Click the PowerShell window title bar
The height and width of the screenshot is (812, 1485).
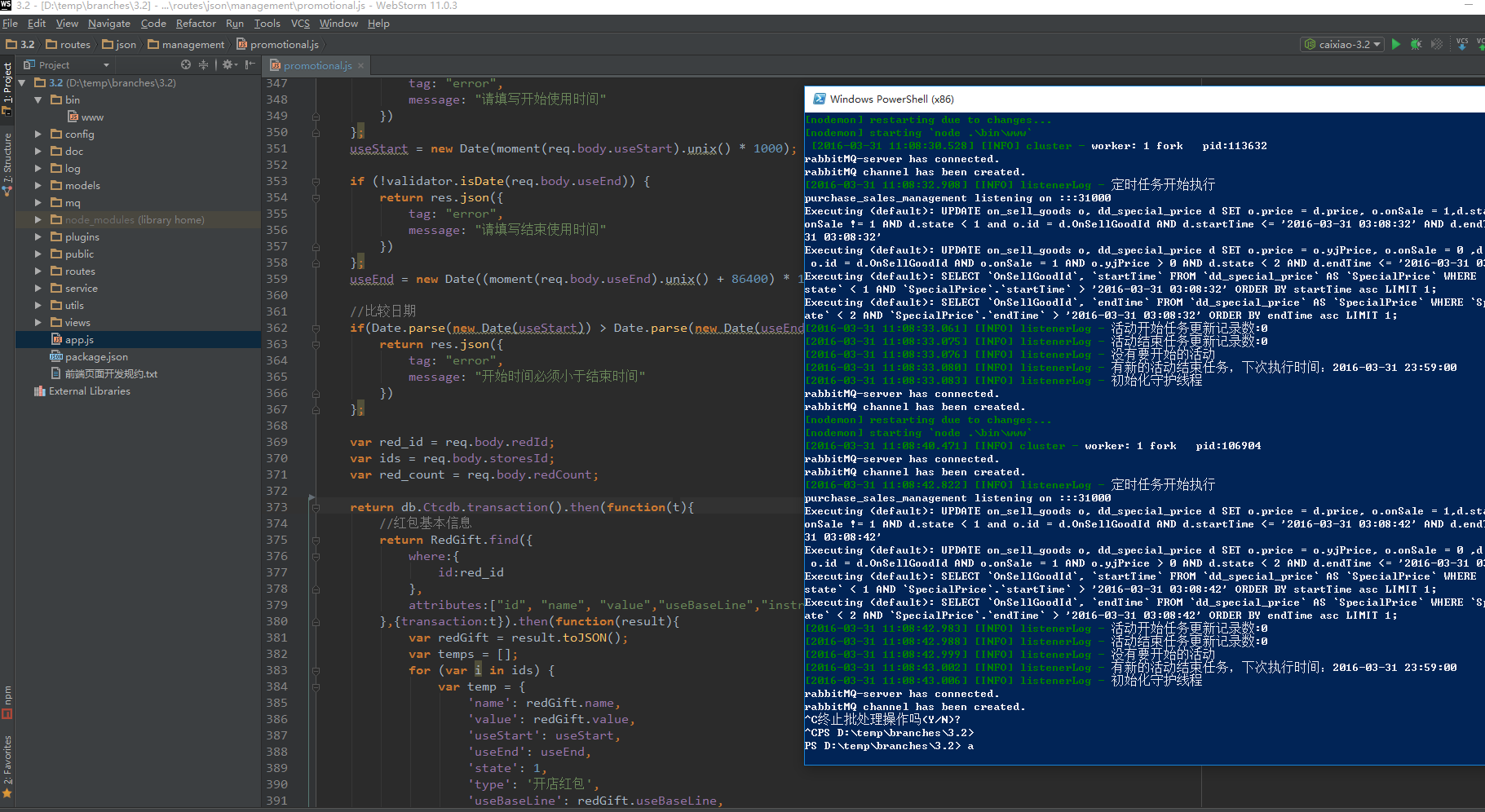point(1144,99)
